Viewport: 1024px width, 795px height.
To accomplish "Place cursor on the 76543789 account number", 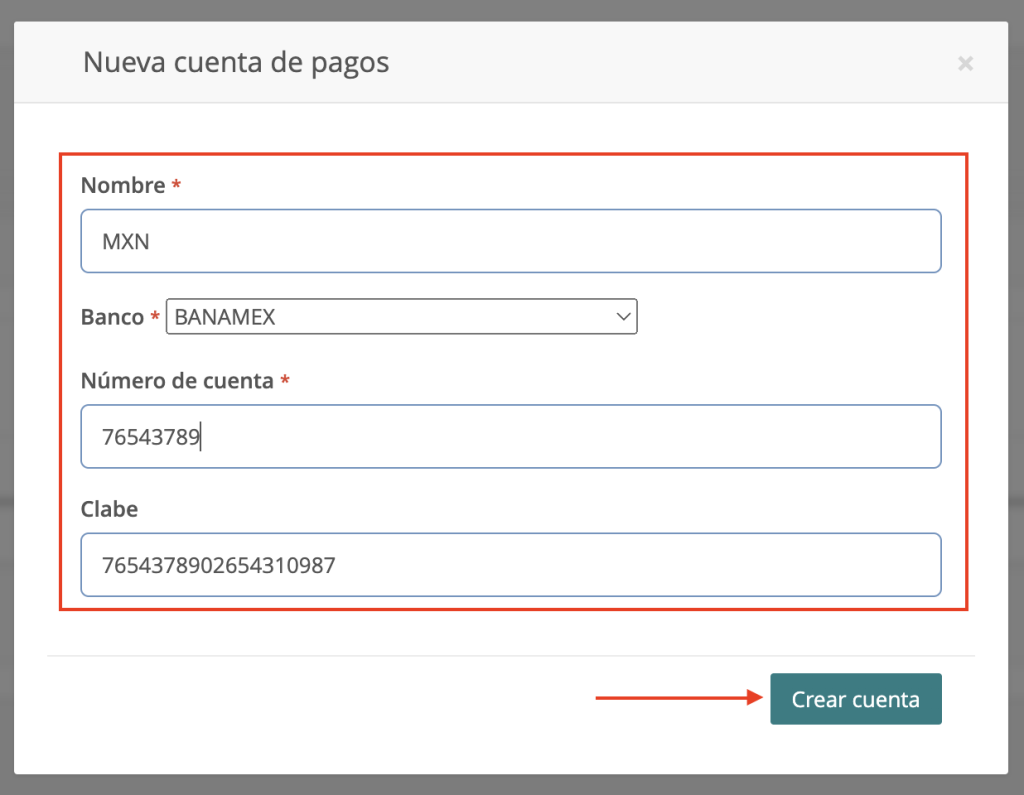I will pyautogui.click(x=151, y=437).
